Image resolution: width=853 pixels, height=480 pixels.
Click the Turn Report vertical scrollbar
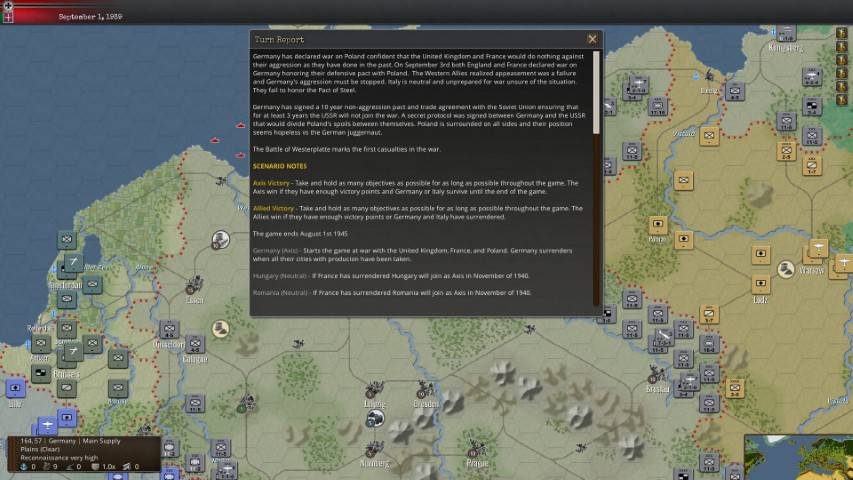[x=598, y=92]
